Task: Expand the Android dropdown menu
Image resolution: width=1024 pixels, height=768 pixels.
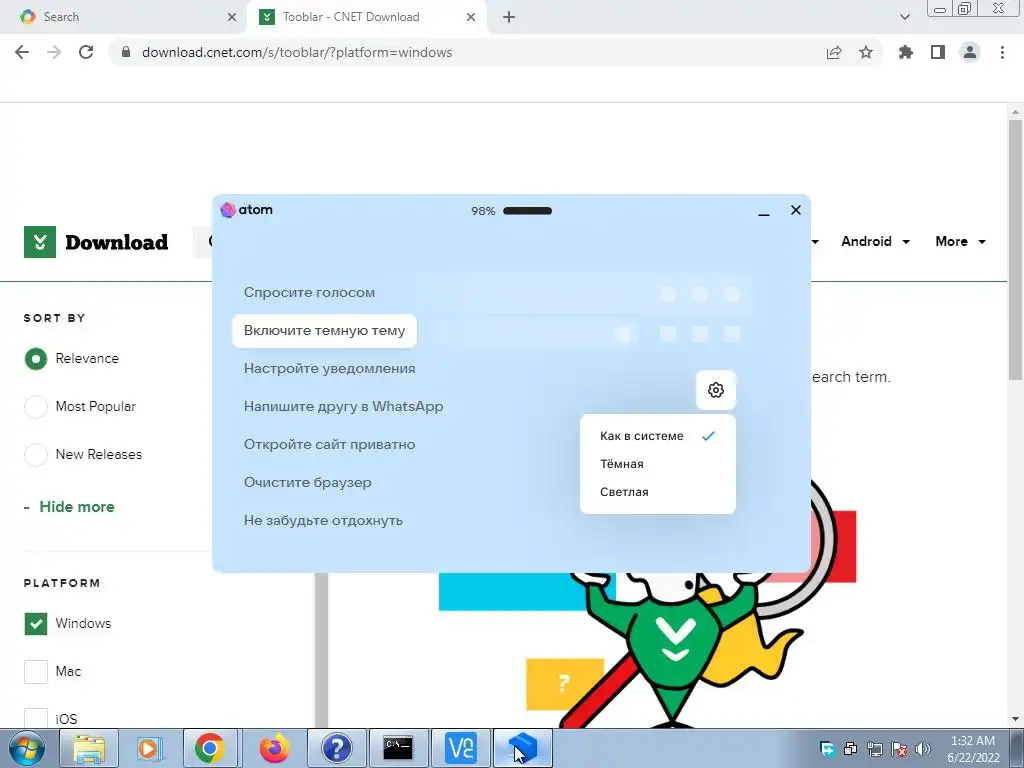Action: [x=875, y=242]
